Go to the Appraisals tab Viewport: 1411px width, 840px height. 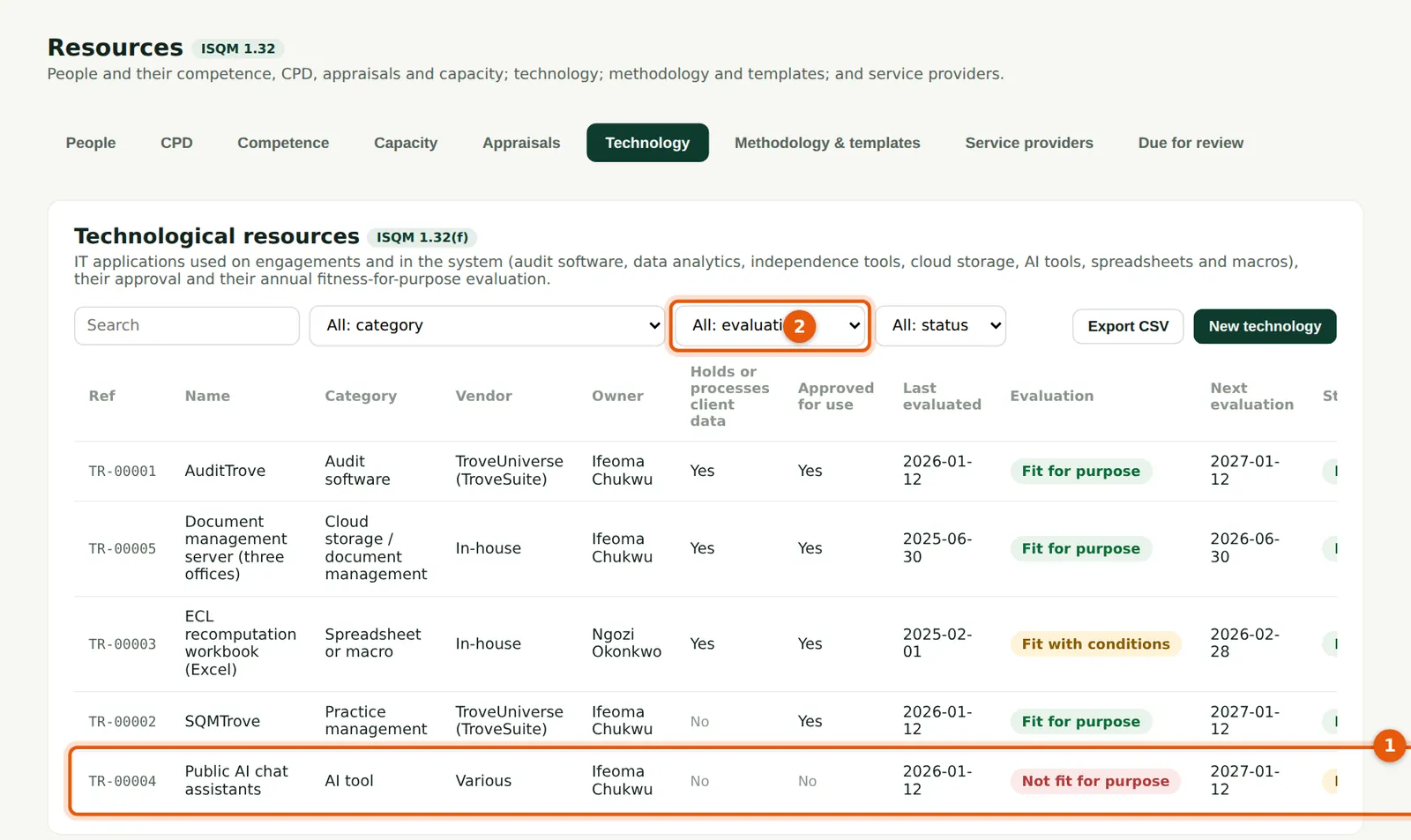(x=521, y=143)
